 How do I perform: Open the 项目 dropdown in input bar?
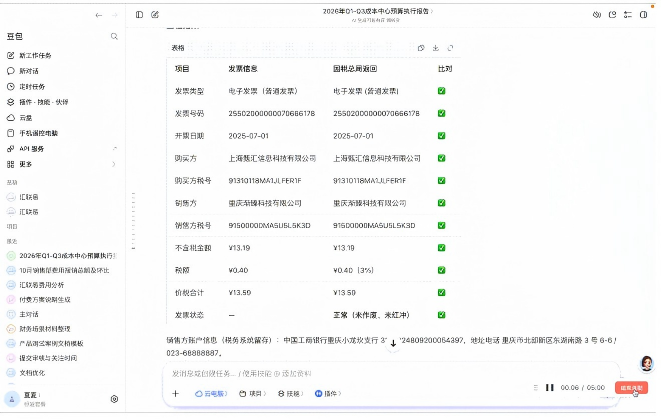tap(253, 394)
